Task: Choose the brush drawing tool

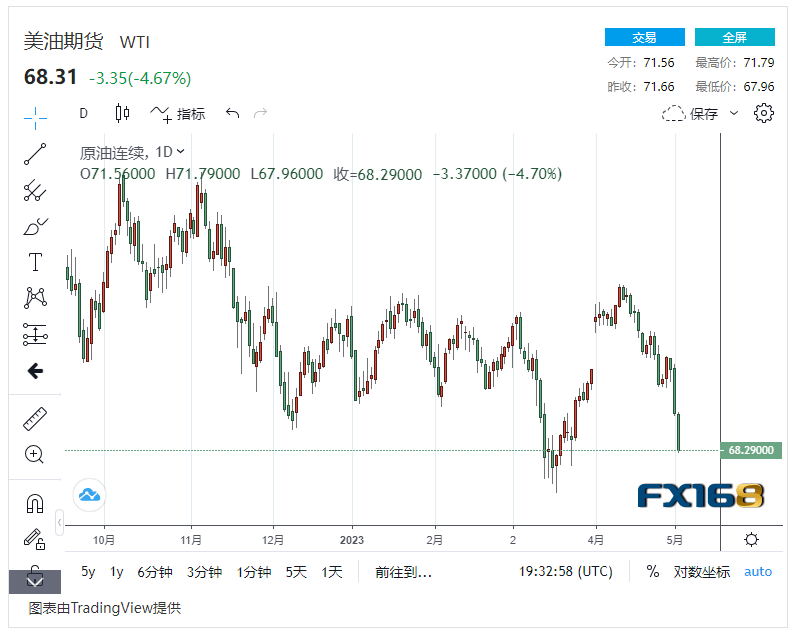Action: tap(35, 227)
